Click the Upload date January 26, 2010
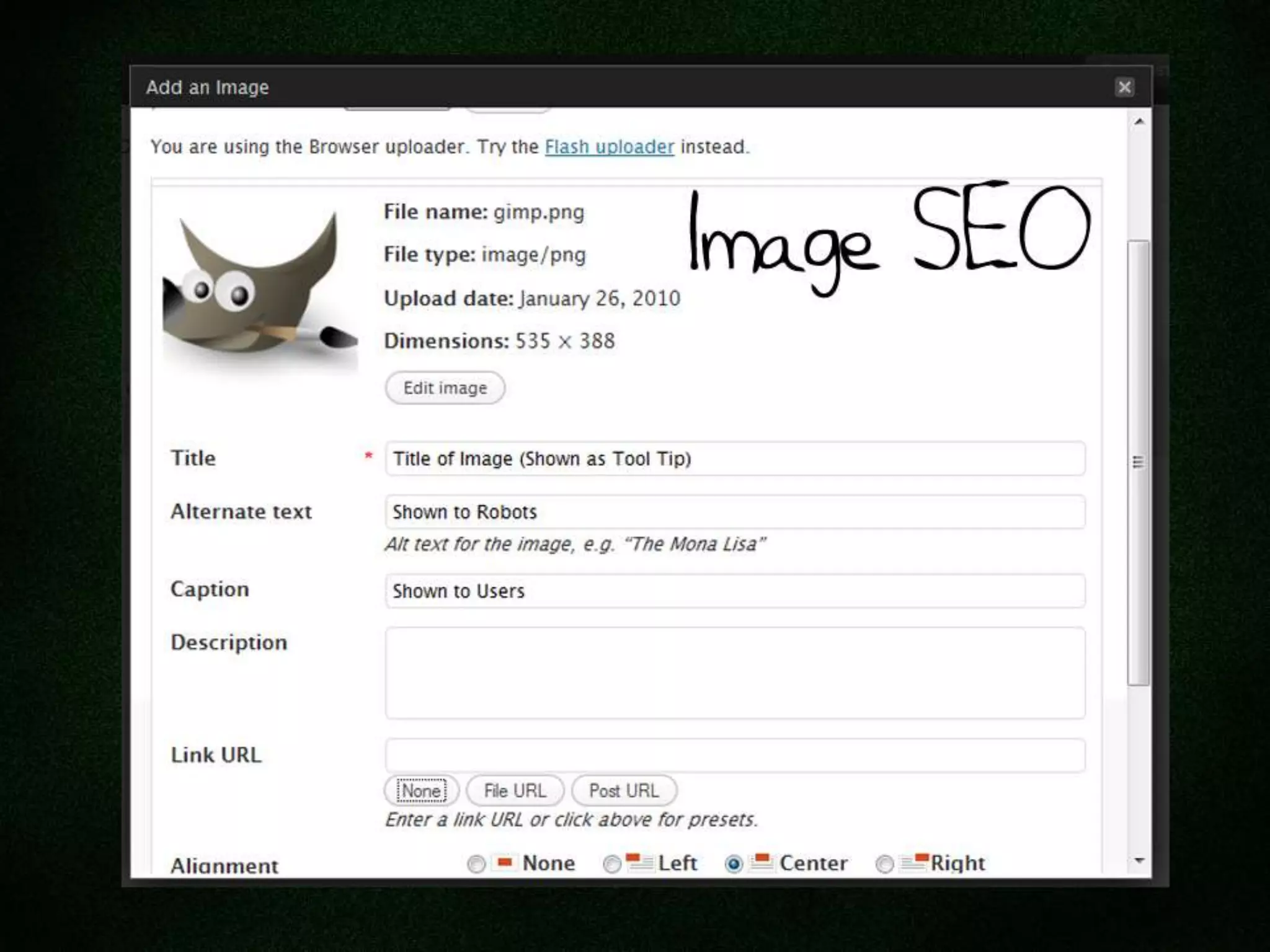 pyautogui.click(x=532, y=298)
